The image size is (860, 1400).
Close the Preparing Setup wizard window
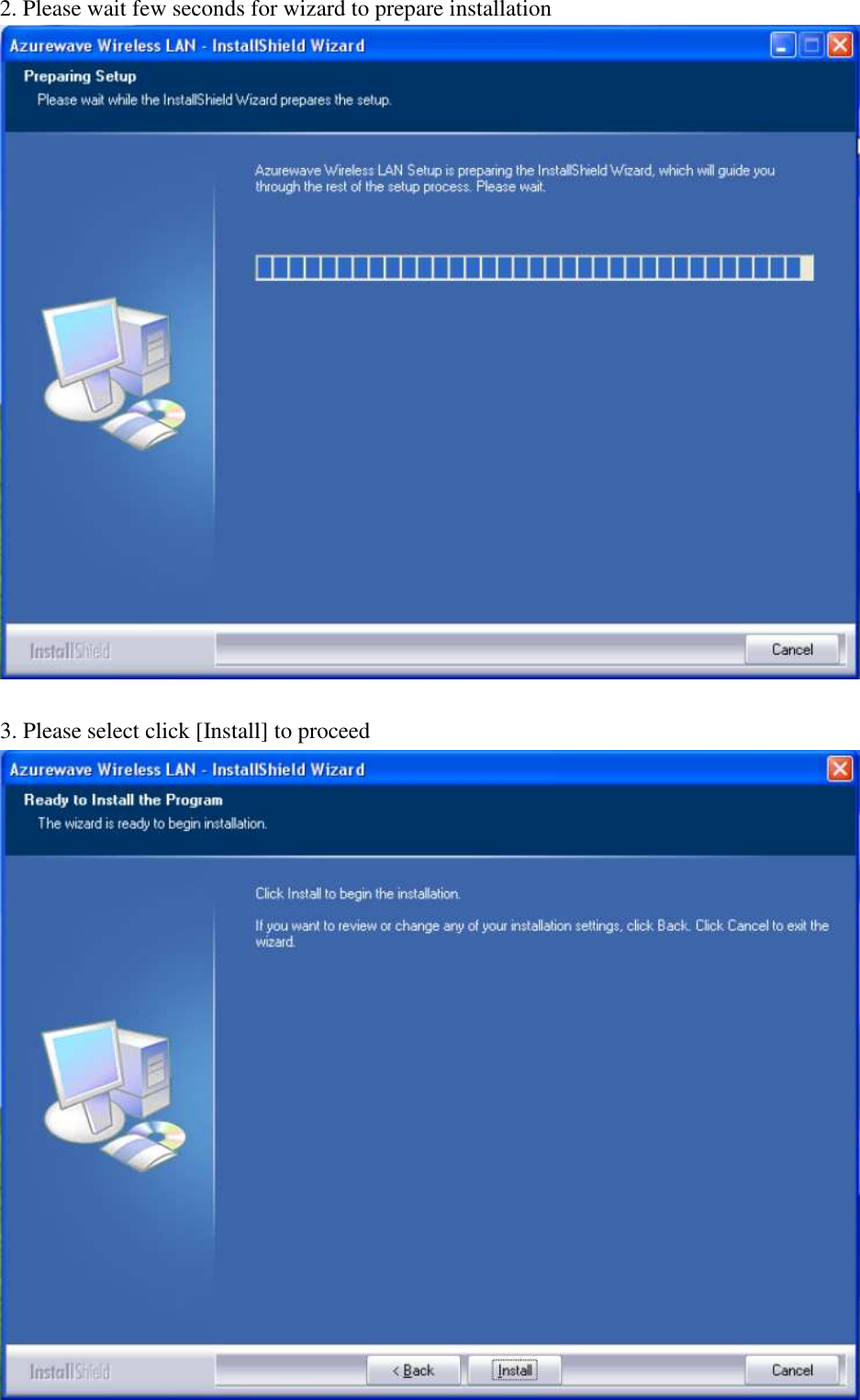pos(840,45)
